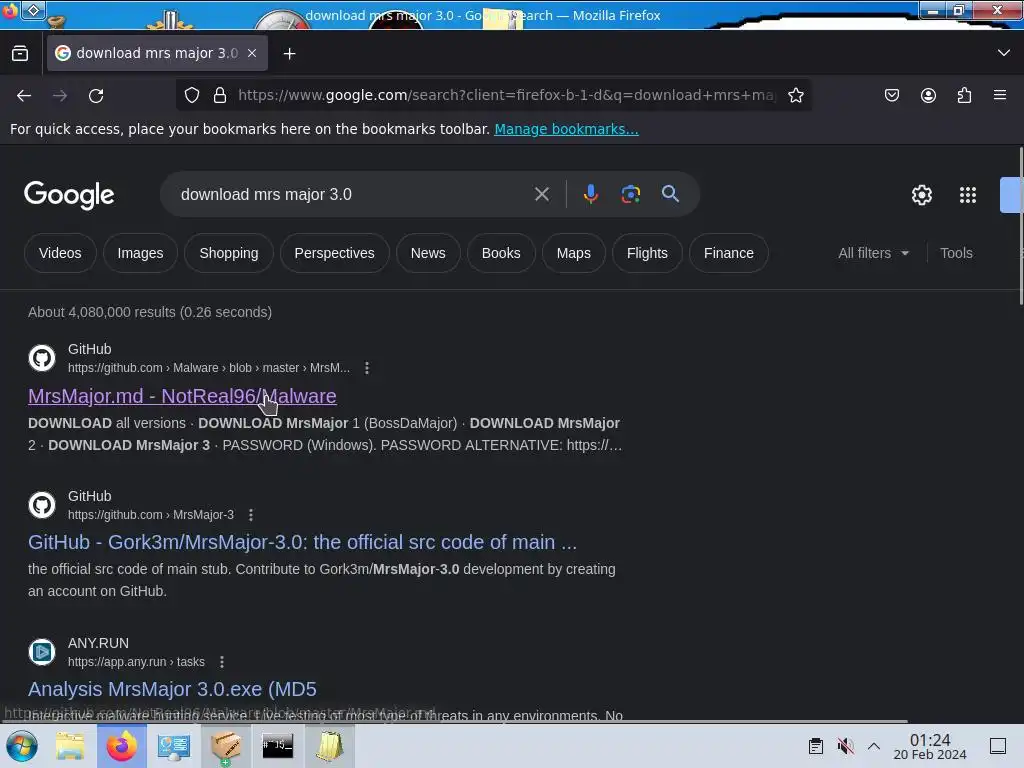The image size is (1024, 768).
Task: Submit search with the magnifier icon
Action: (670, 193)
